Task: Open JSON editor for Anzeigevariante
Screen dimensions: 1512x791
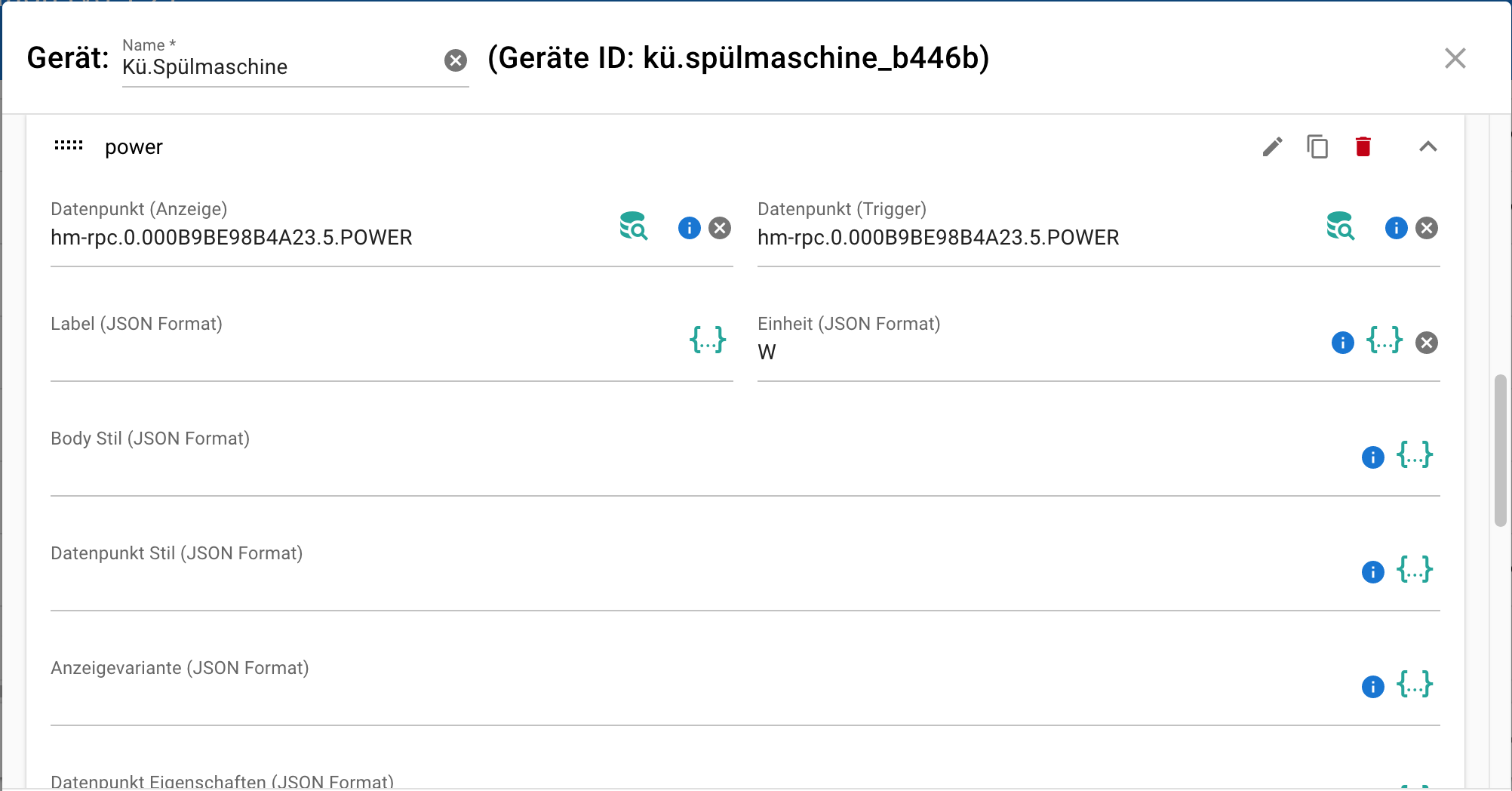Action: [1415, 685]
